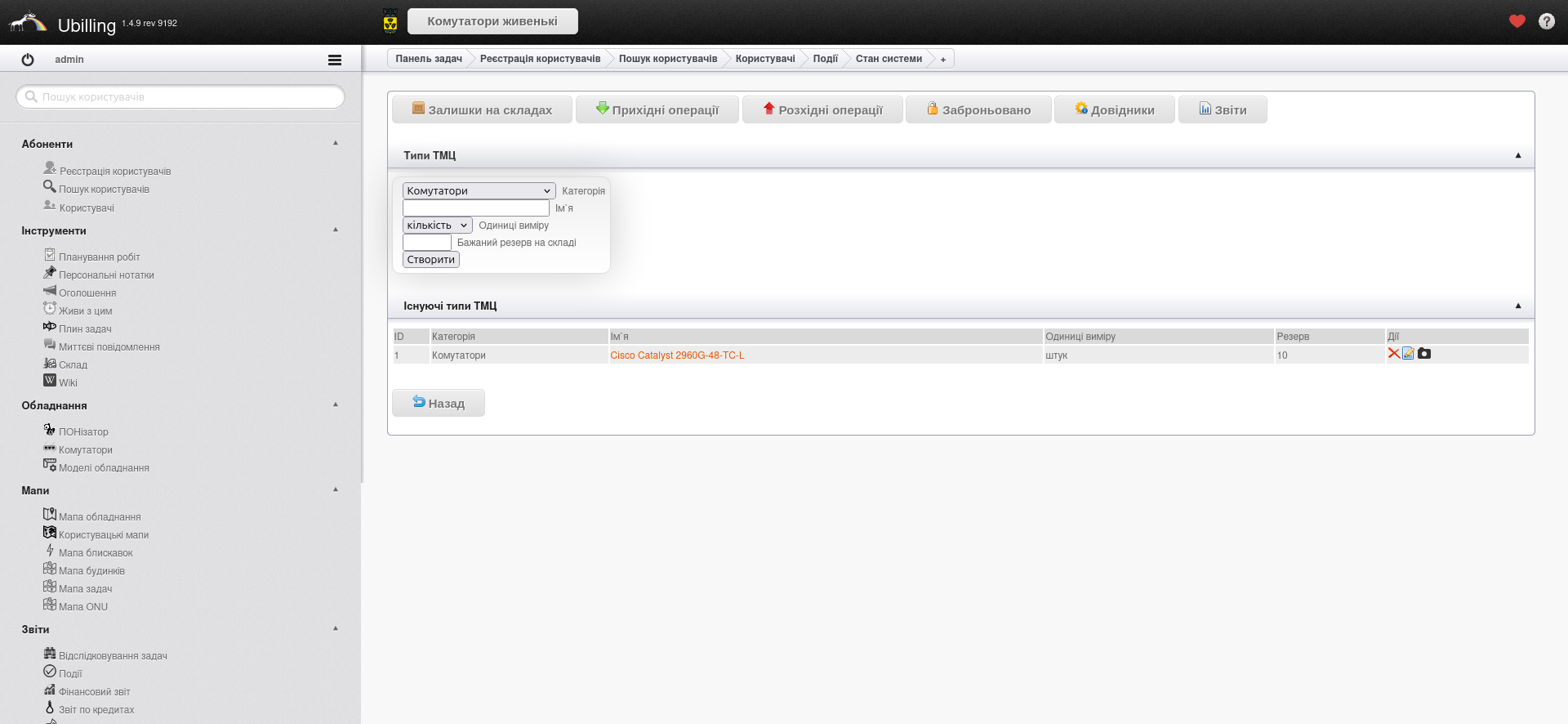1568x724 pixels.
Task: Open the Категорія dropdown showing Комутатори
Action: (479, 190)
